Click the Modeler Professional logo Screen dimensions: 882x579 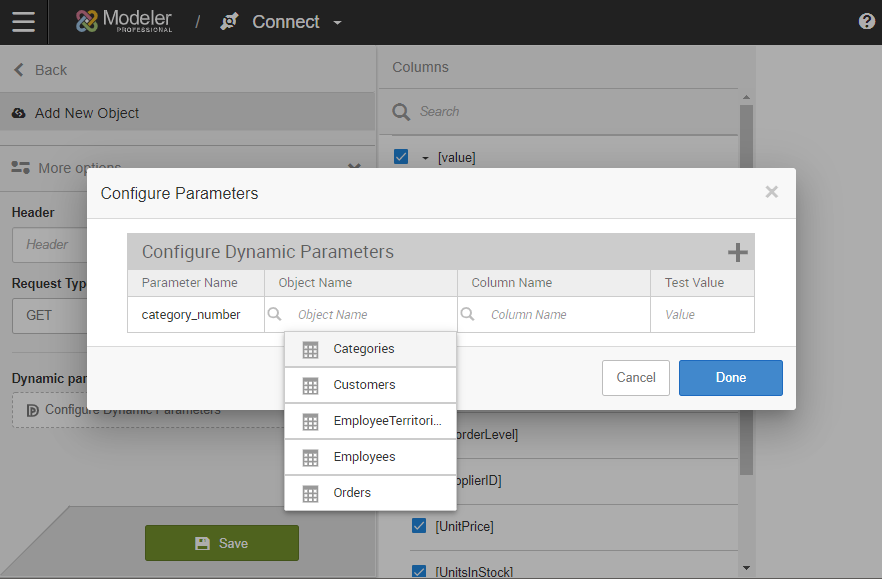tap(124, 22)
